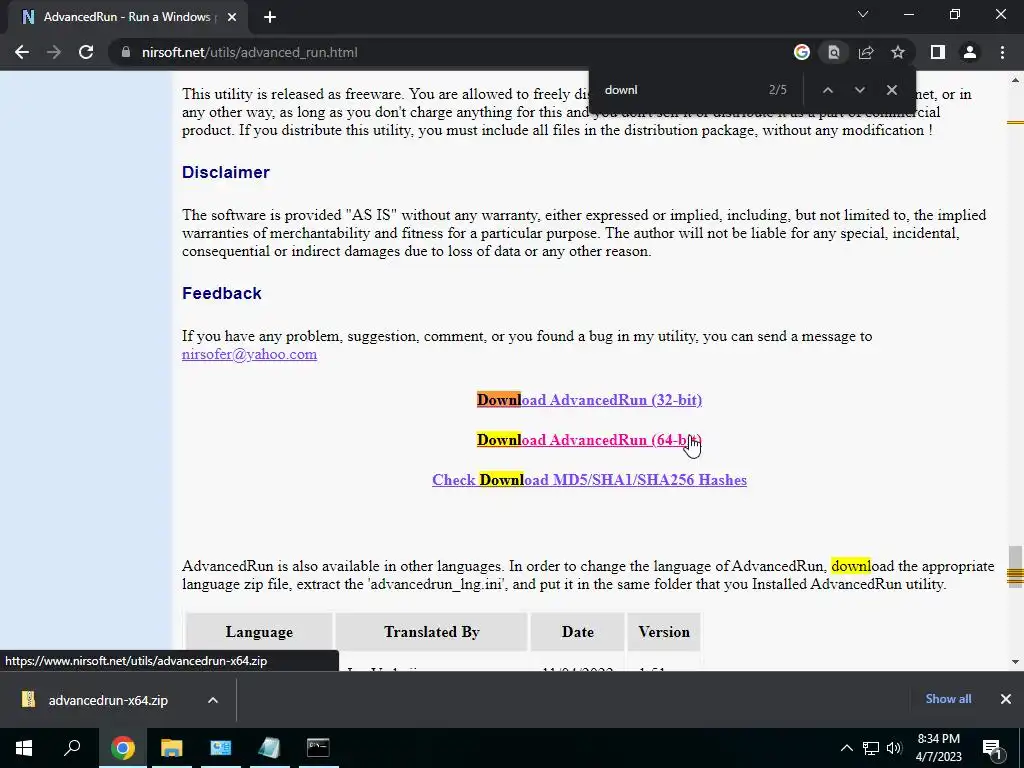Show all downloads
The height and width of the screenshot is (768, 1024).
click(948, 699)
